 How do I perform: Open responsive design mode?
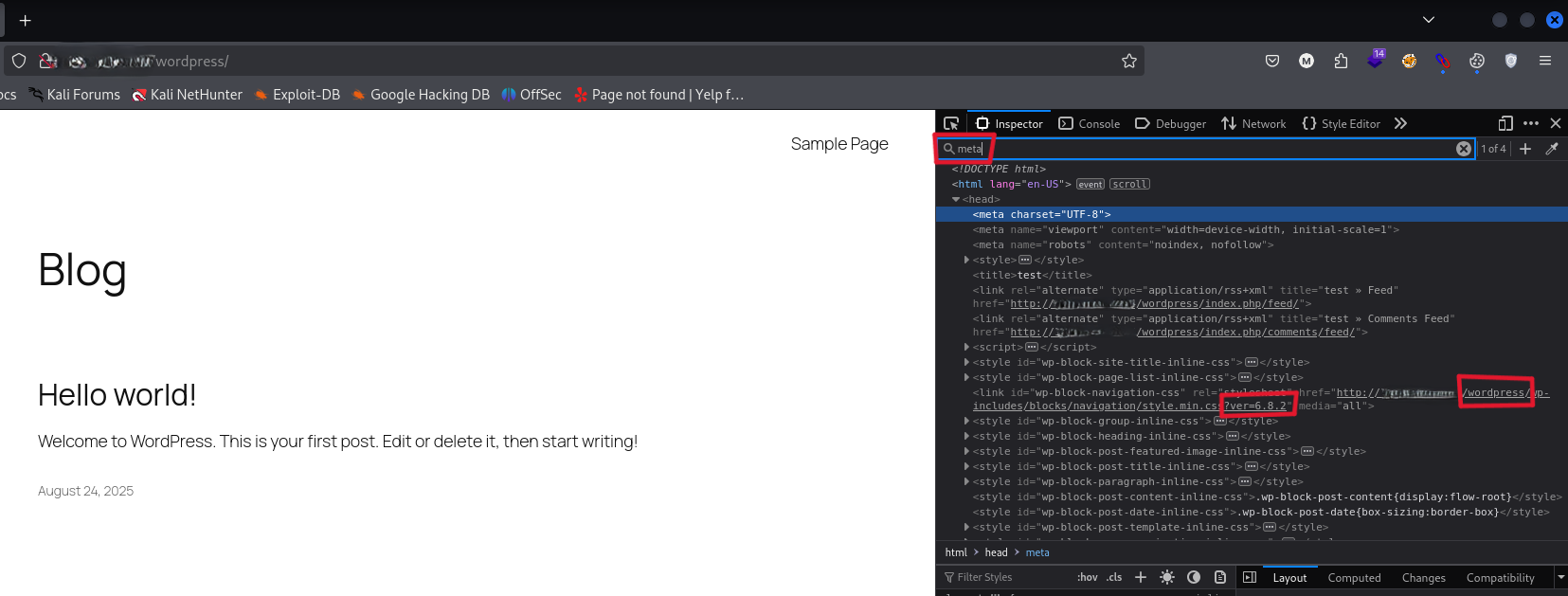click(x=1505, y=123)
